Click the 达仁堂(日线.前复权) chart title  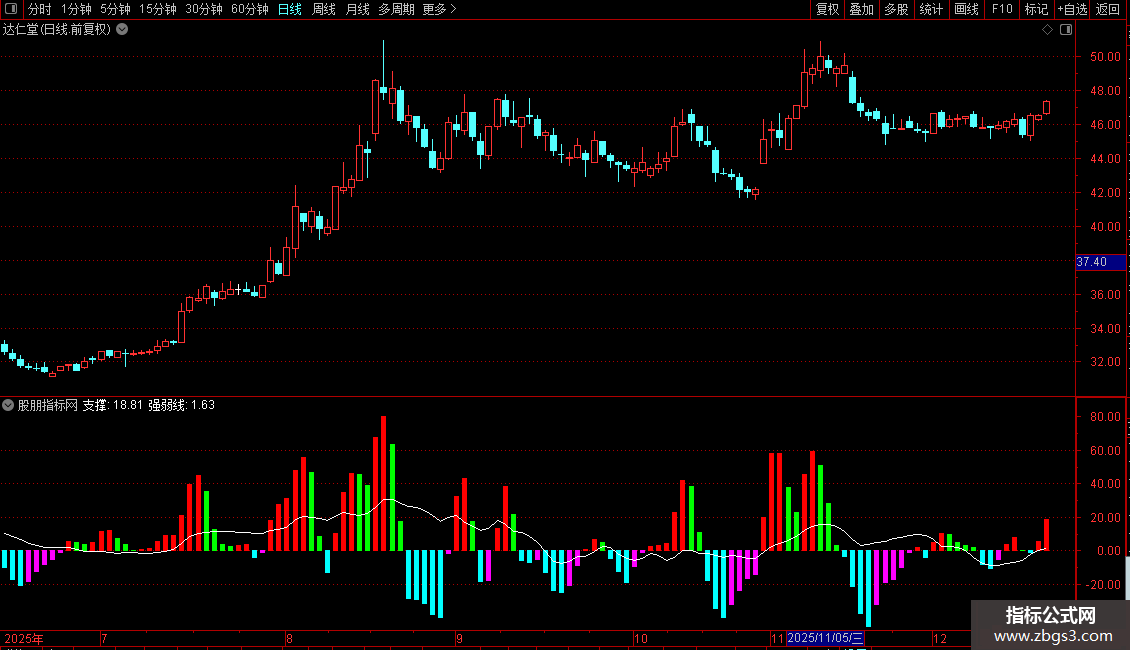(57, 30)
